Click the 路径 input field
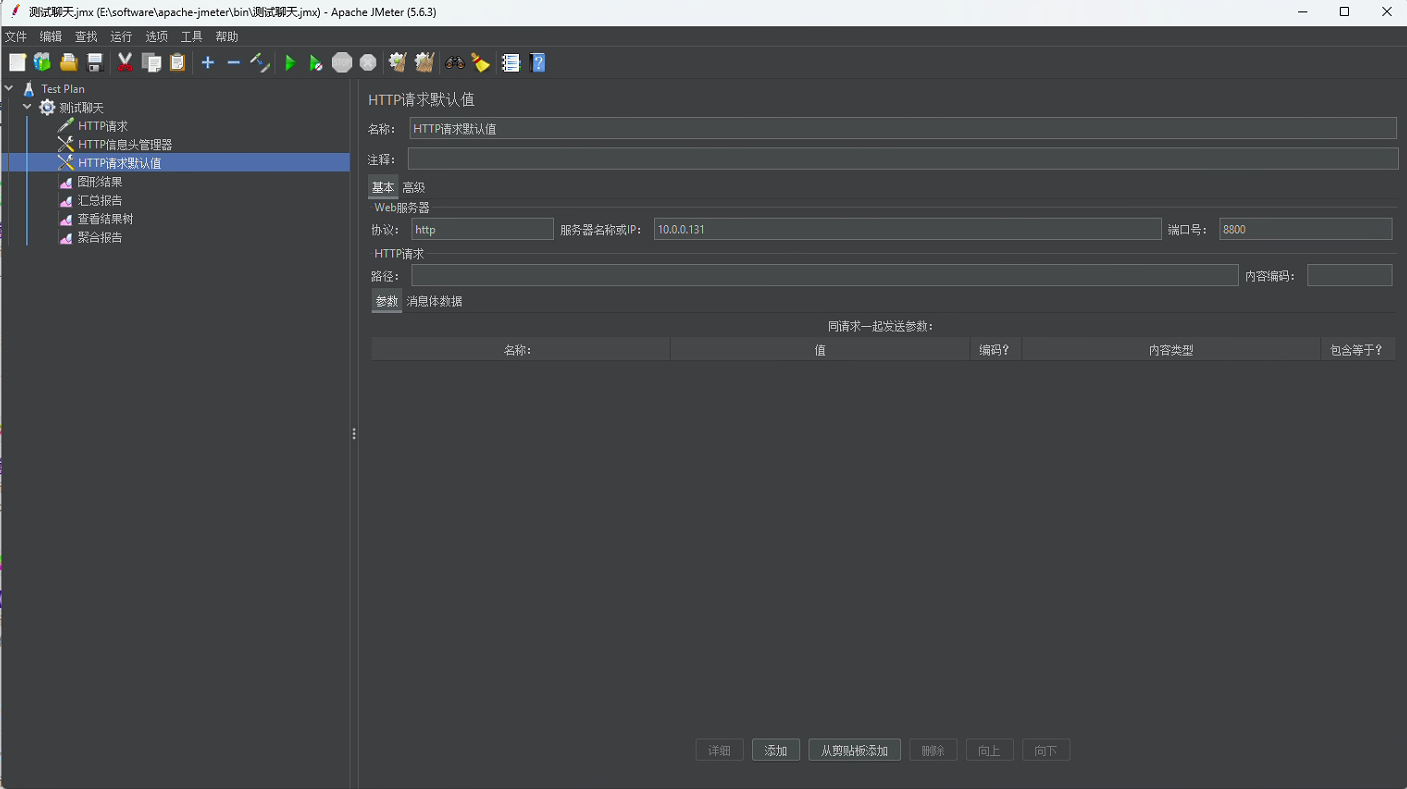The image size is (1407, 789). tap(824, 276)
